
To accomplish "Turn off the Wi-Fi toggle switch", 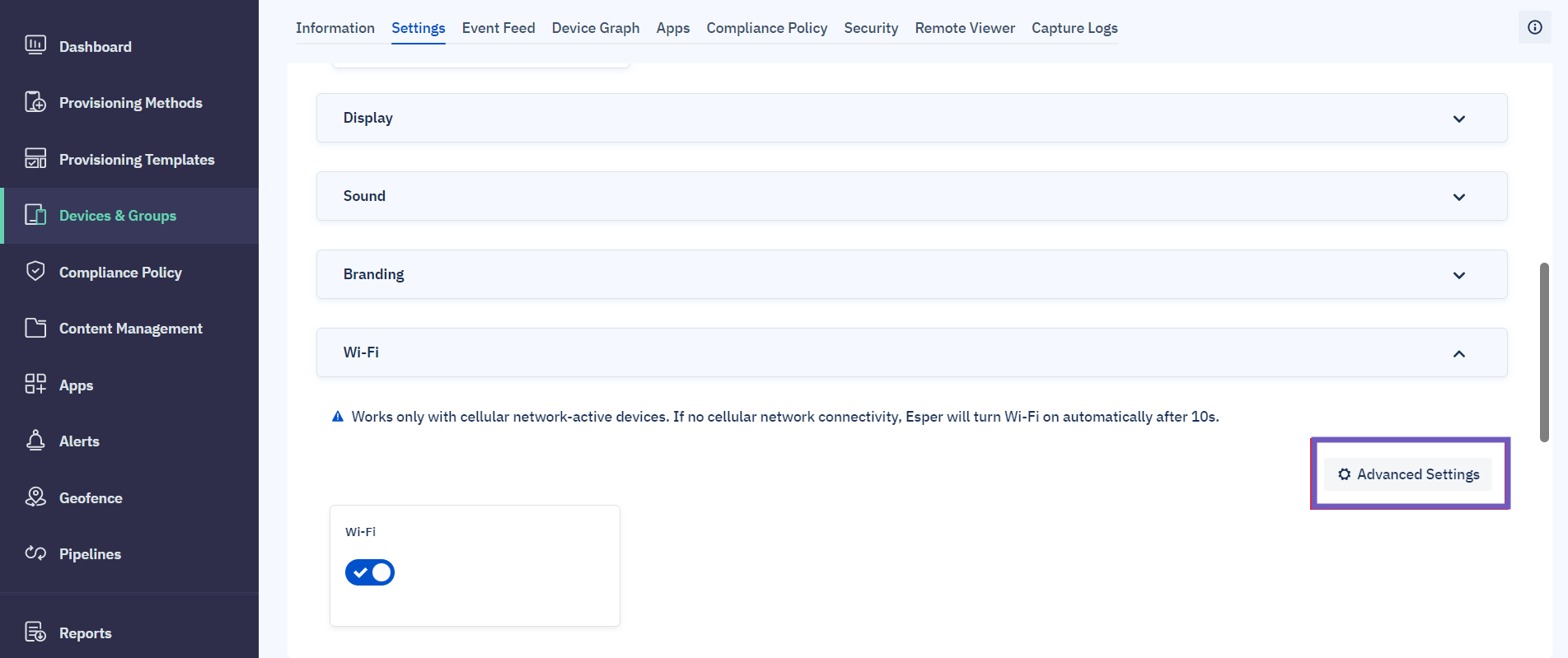I will tap(370, 572).
